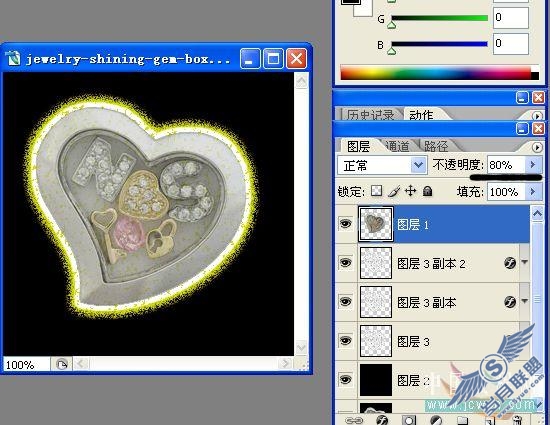Click document horizontal scroll right arrow

click(x=285, y=364)
